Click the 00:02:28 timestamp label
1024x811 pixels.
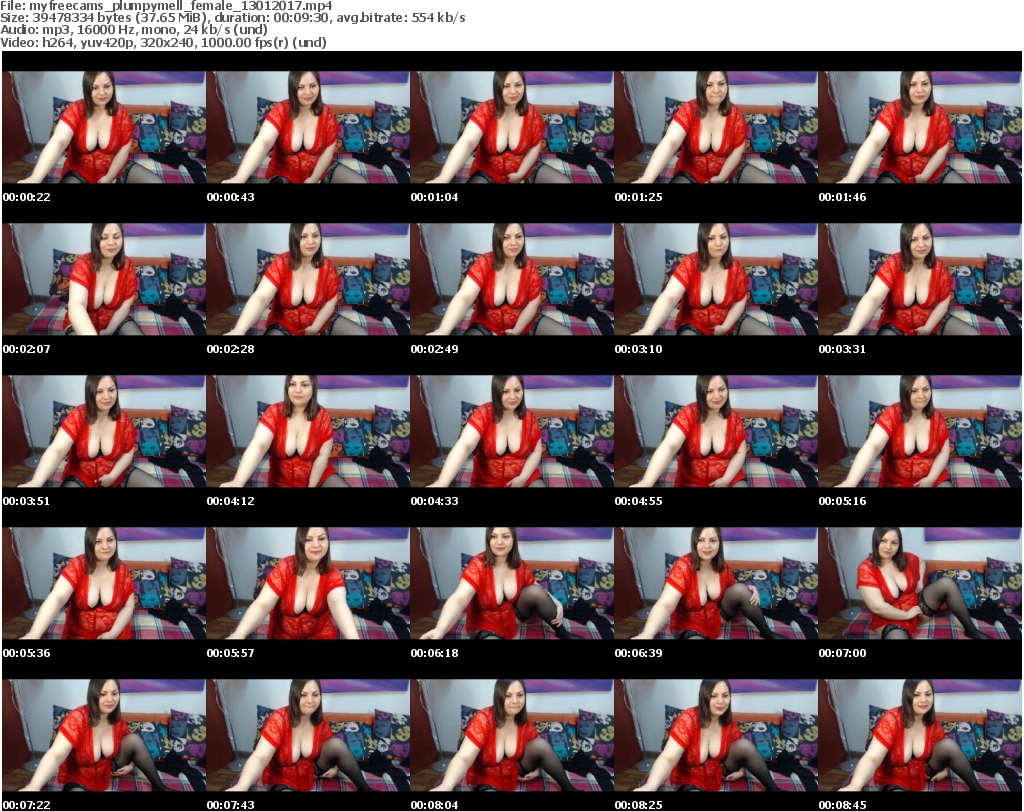pyautogui.click(x=231, y=349)
